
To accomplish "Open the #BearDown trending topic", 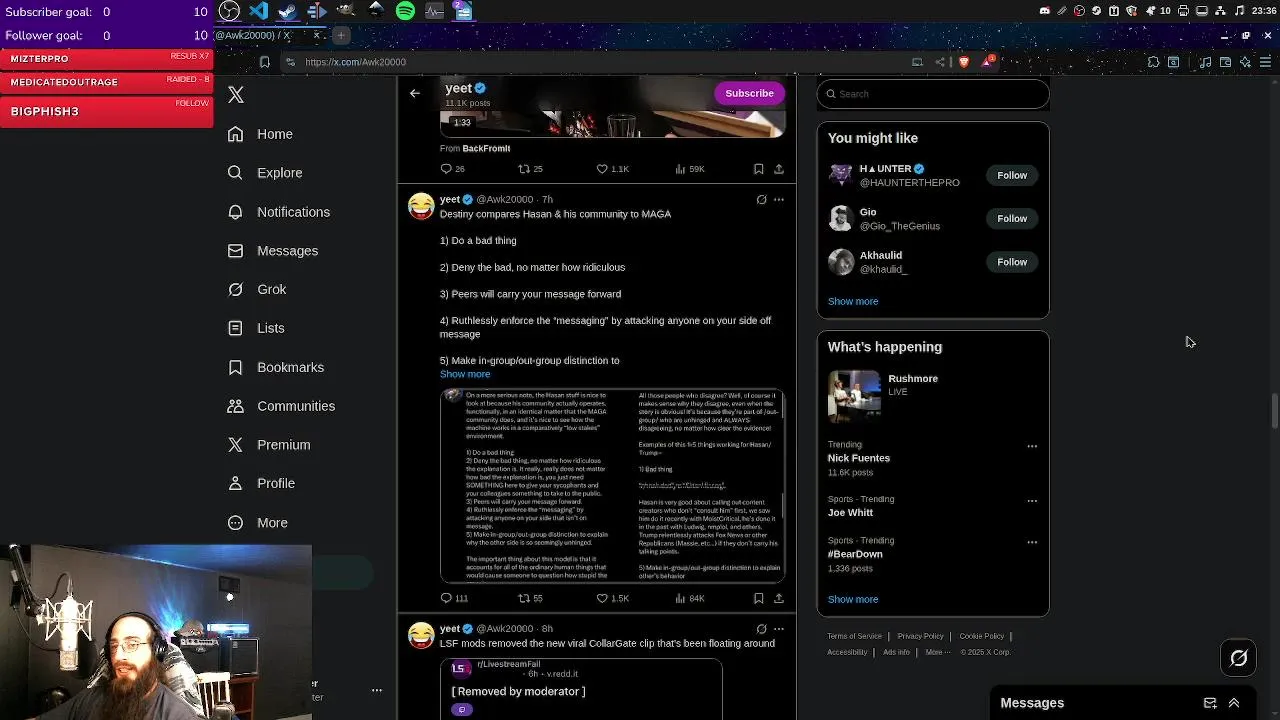I will (x=855, y=554).
